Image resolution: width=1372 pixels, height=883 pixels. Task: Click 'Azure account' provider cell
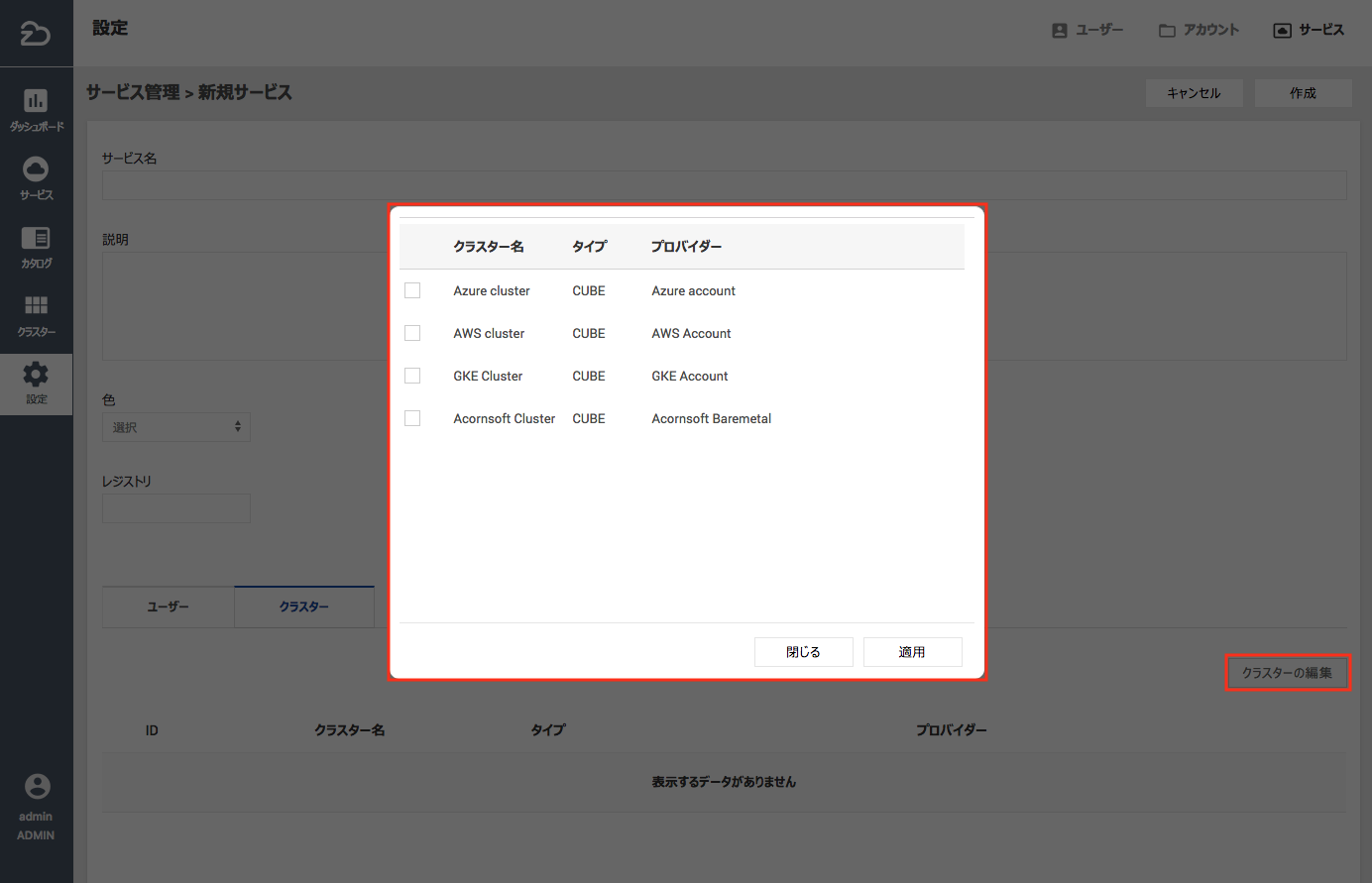point(693,290)
